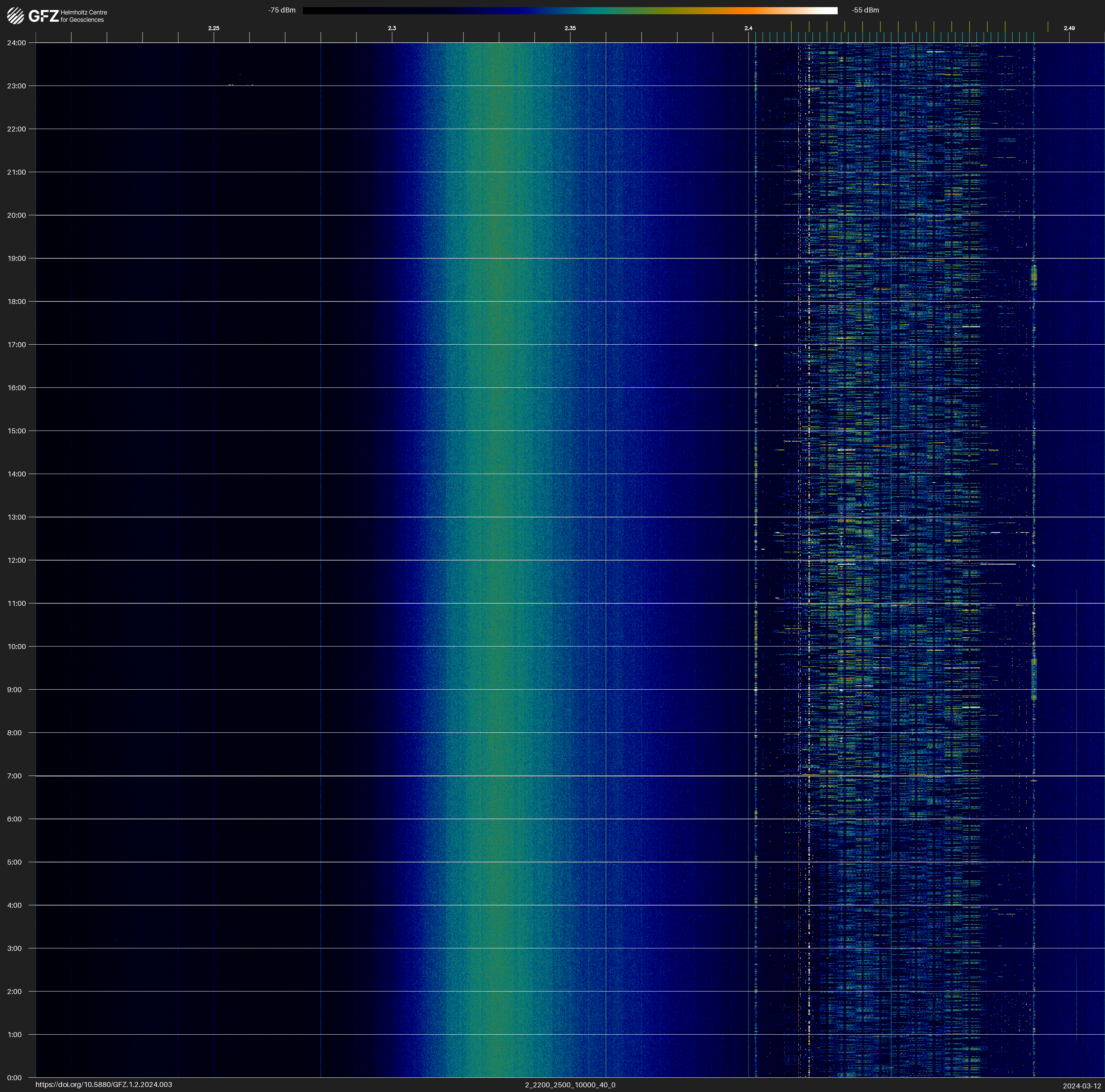Click the 2_2200_2500_10000_40_0 filename label
This screenshot has width=1105, height=1092.
coord(570,1085)
